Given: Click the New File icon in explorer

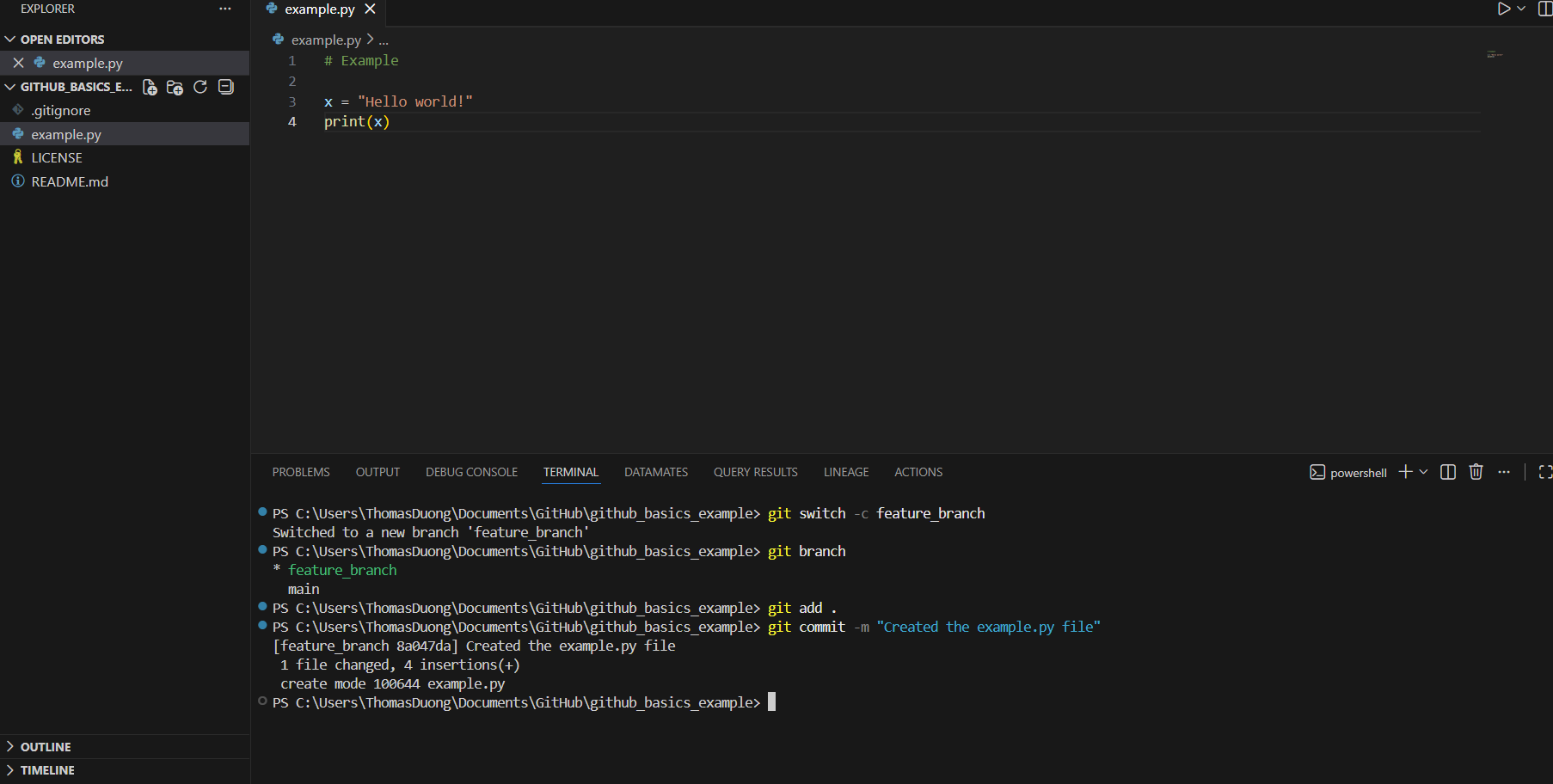Looking at the screenshot, I should click(150, 87).
